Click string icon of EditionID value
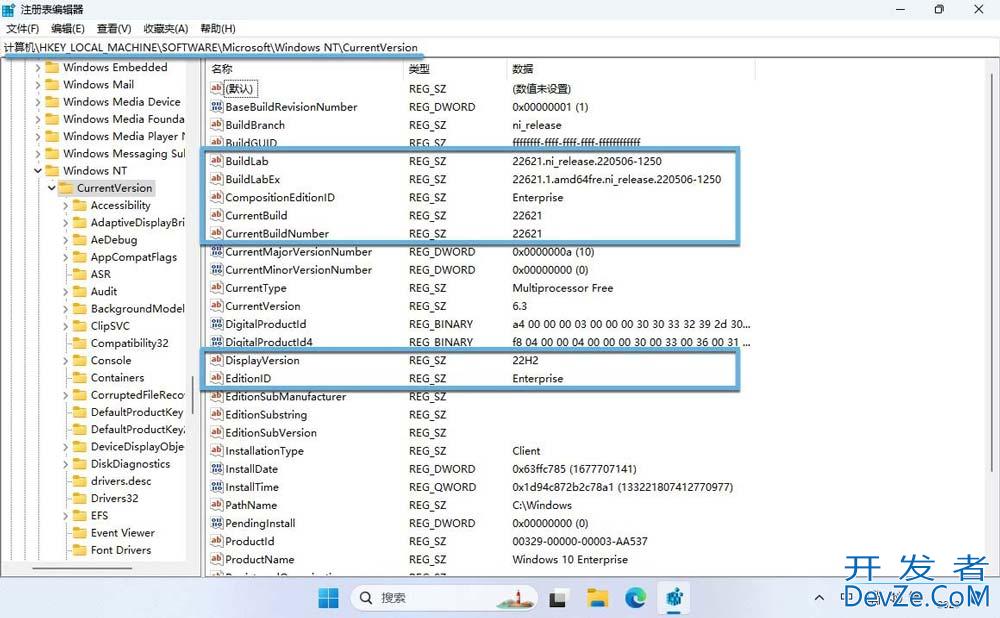The image size is (1000, 618). tap(217, 378)
